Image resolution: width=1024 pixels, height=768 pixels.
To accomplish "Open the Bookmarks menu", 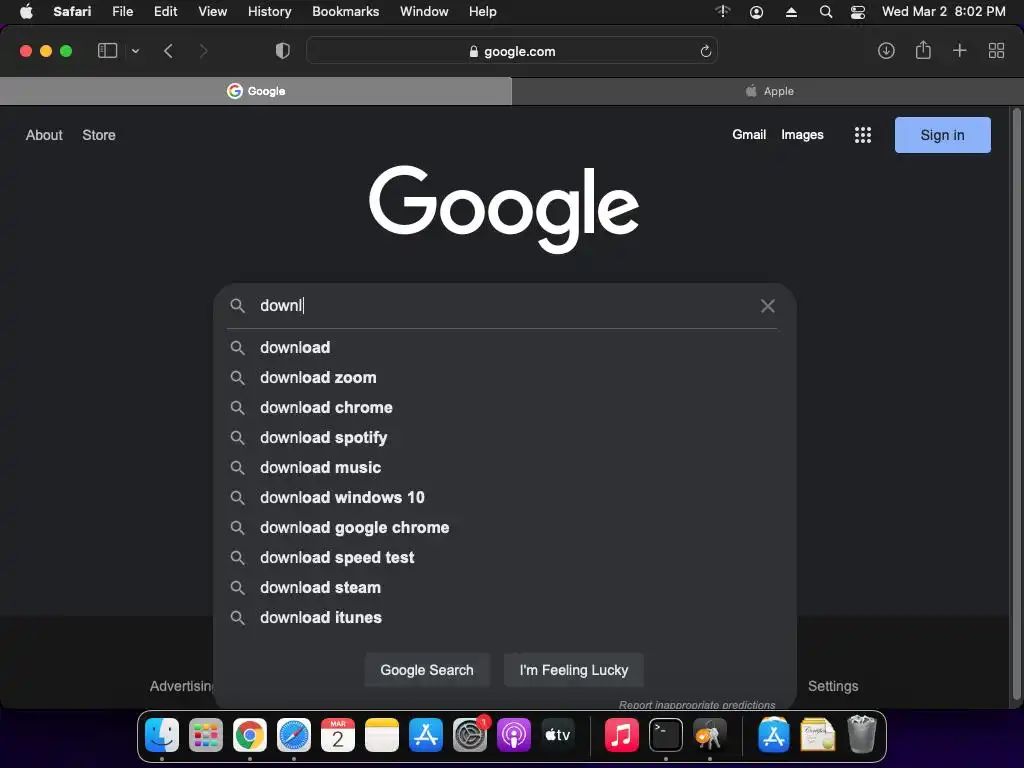I will [345, 12].
